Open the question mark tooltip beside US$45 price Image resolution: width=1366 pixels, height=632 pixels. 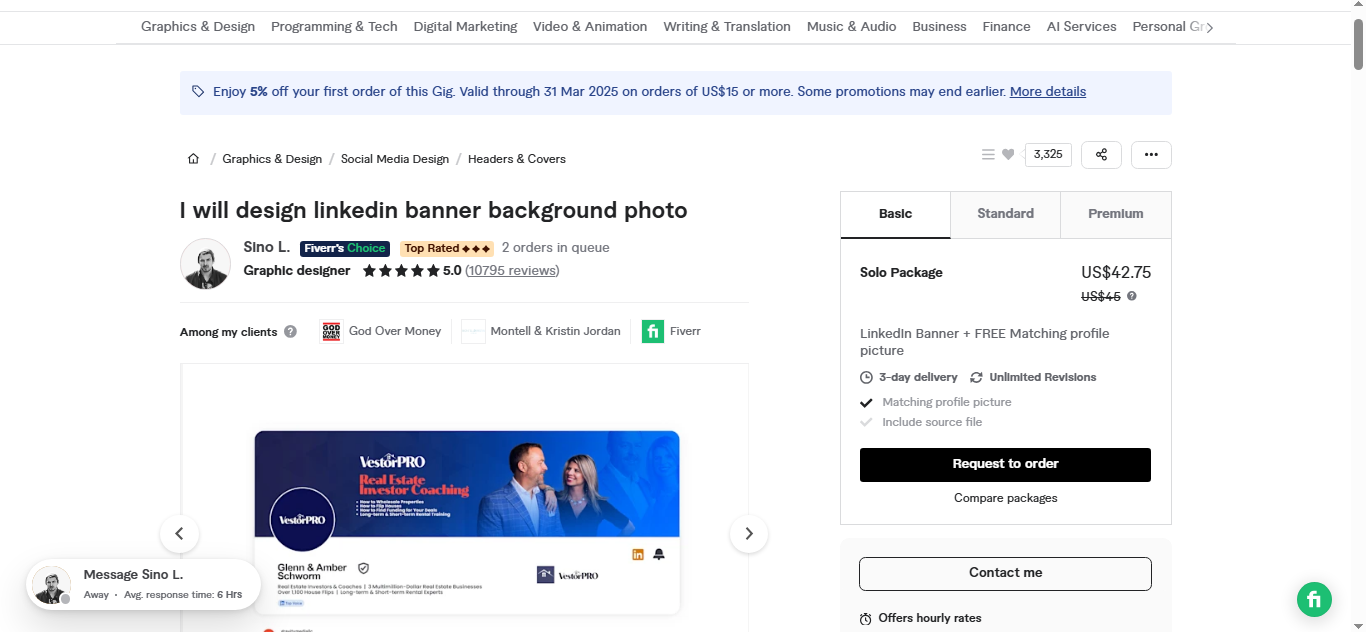pyautogui.click(x=1131, y=296)
